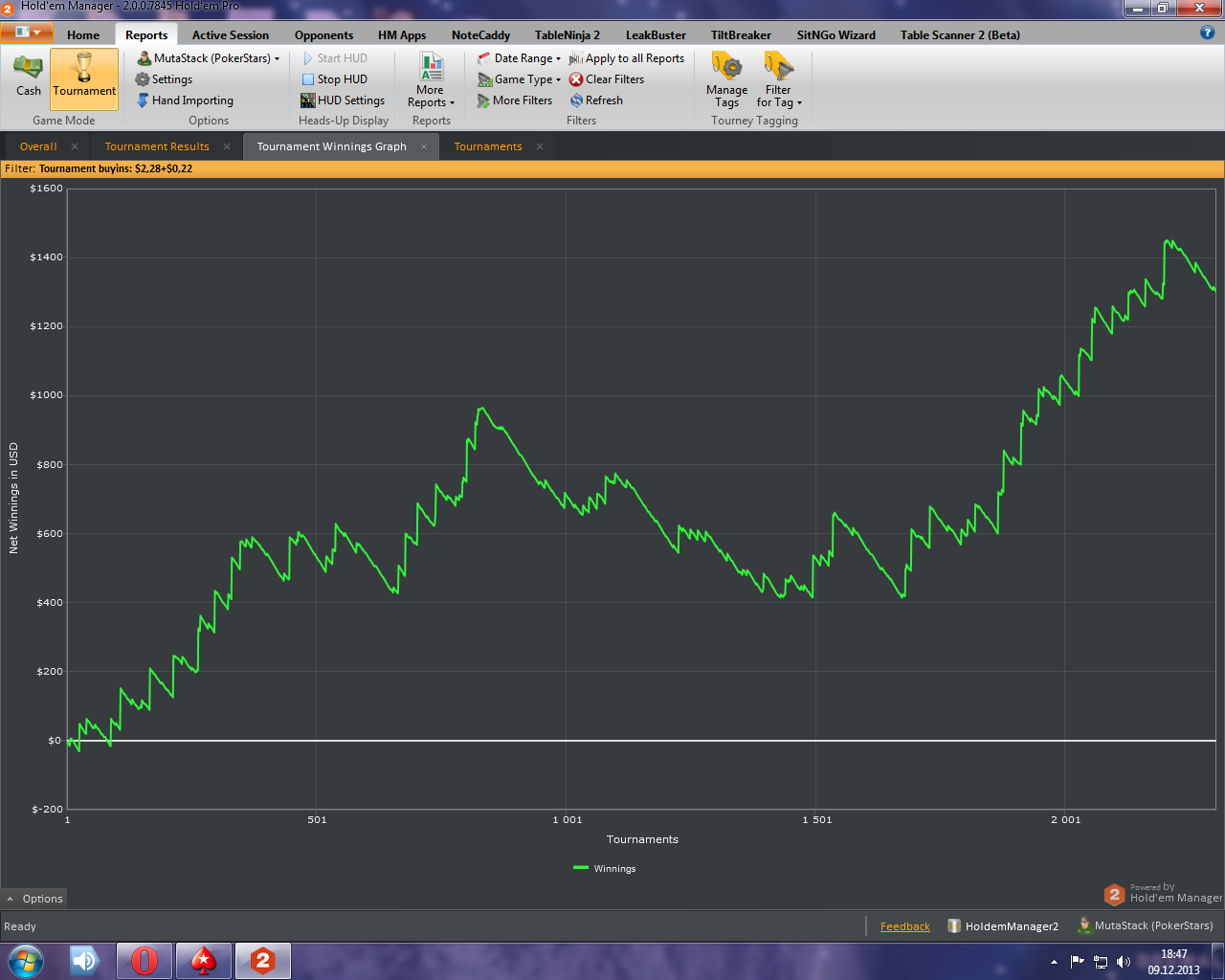The width and height of the screenshot is (1225, 980).
Task: Click Apply to all Reports
Action: [x=627, y=58]
